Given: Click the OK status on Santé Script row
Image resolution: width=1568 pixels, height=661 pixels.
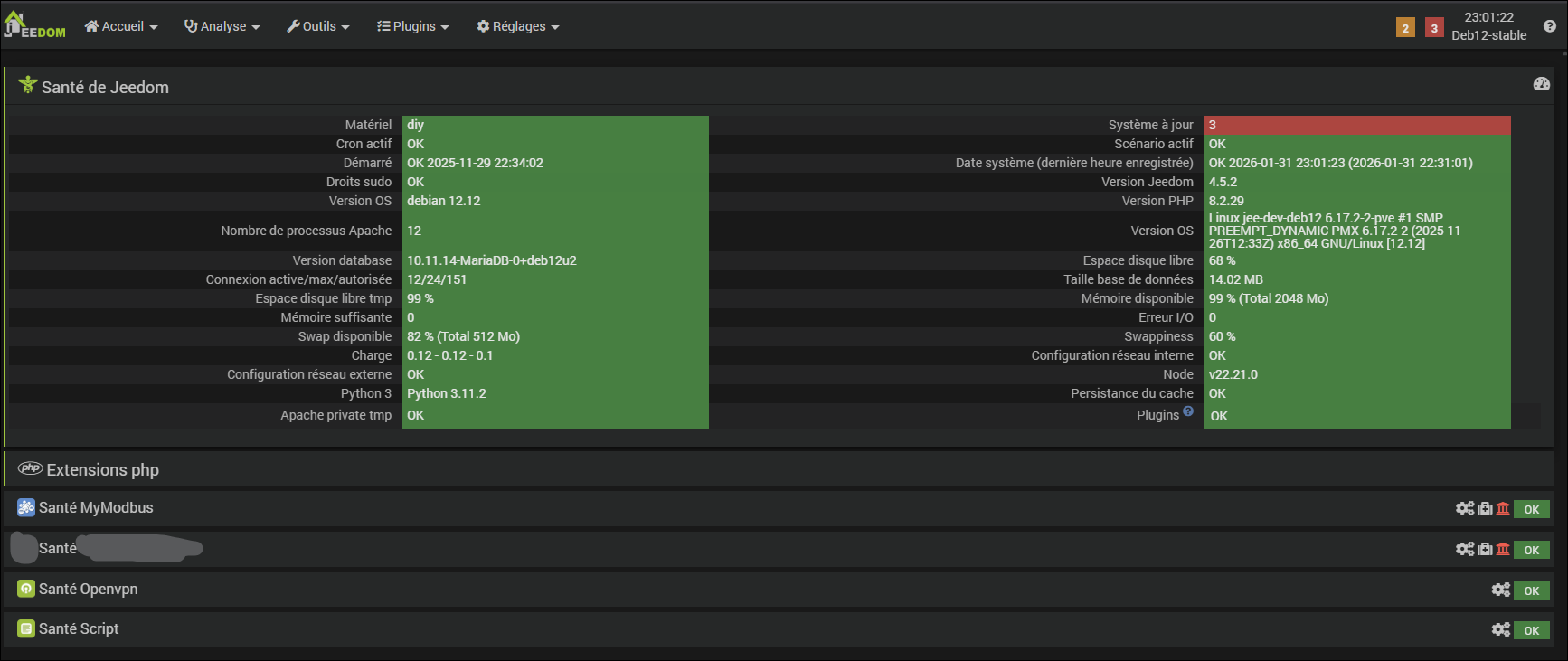Looking at the screenshot, I should click(1531, 630).
